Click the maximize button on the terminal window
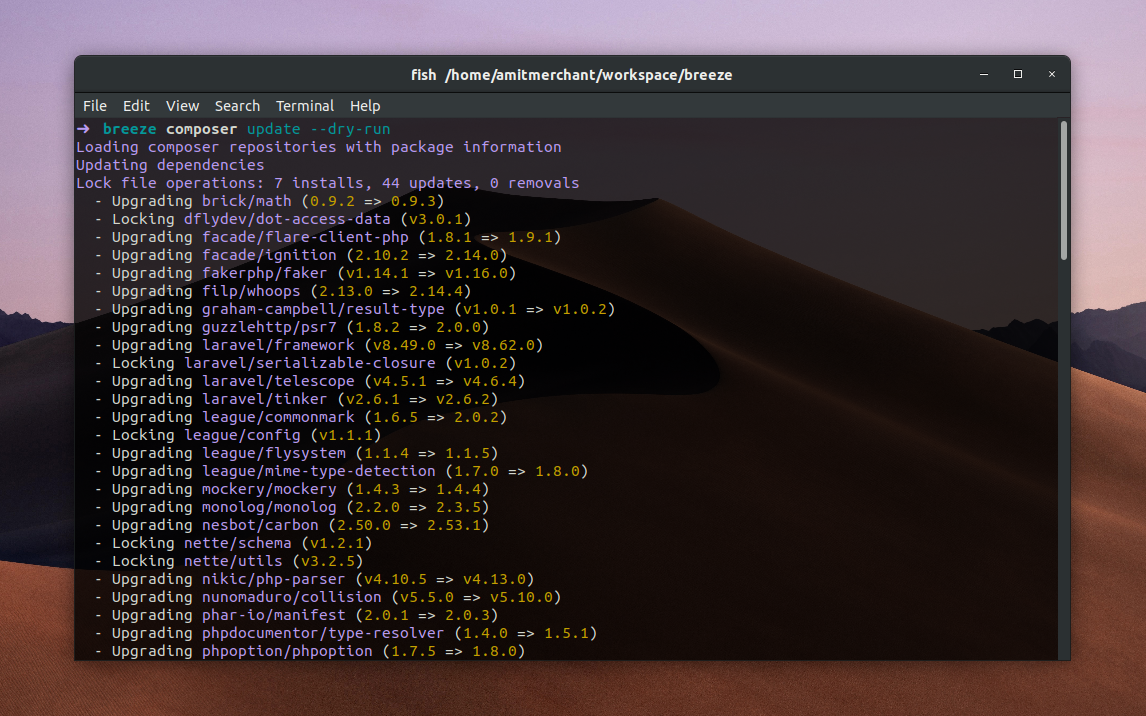Image resolution: width=1146 pixels, height=716 pixels. click(x=1017, y=74)
